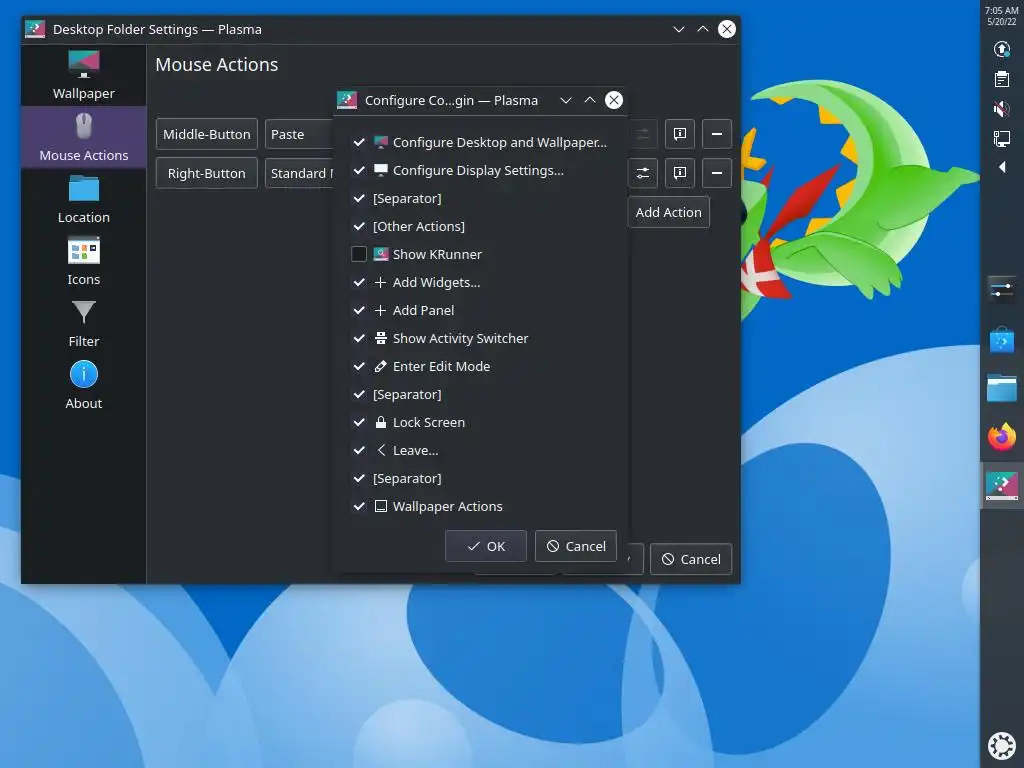This screenshot has height=768, width=1024.
Task: Toggle the Leave... checkbox
Action: coord(359,450)
